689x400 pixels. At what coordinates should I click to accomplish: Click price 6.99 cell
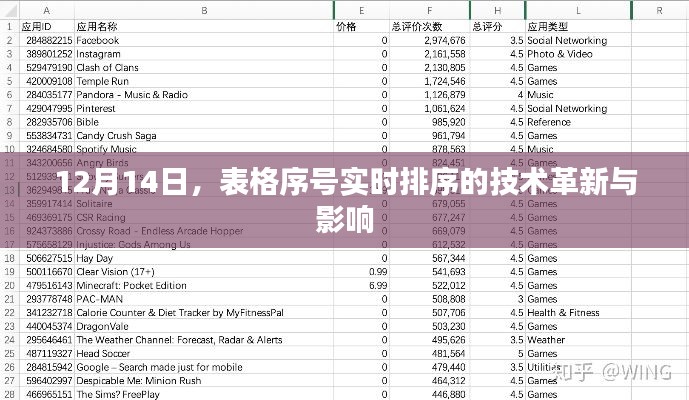point(362,285)
